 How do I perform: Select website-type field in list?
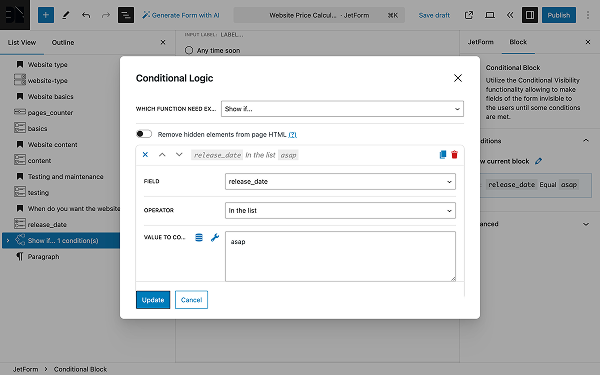[x=47, y=81]
